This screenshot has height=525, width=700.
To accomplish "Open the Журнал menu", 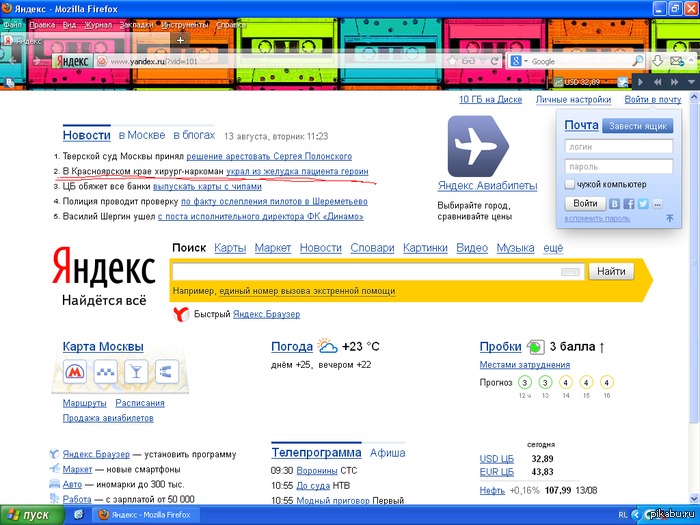I will click(98, 25).
